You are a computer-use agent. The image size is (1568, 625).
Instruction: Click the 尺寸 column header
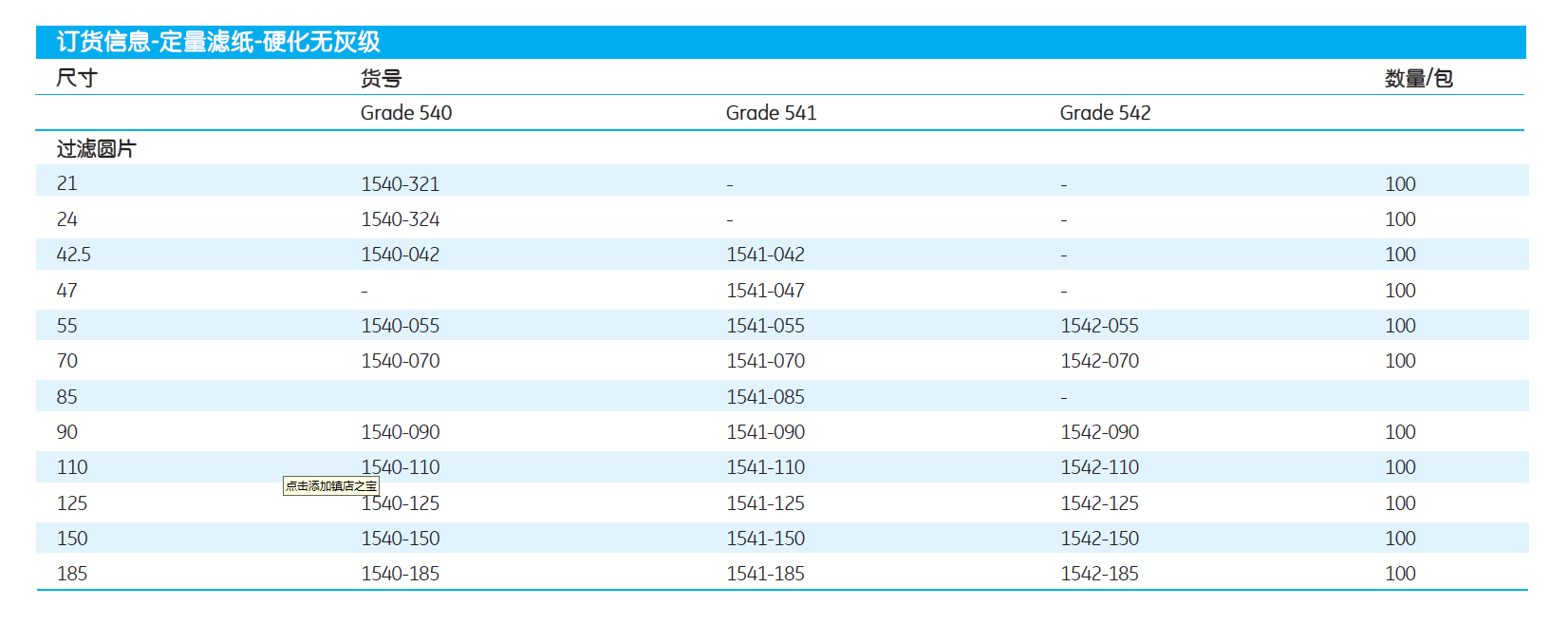tap(77, 78)
